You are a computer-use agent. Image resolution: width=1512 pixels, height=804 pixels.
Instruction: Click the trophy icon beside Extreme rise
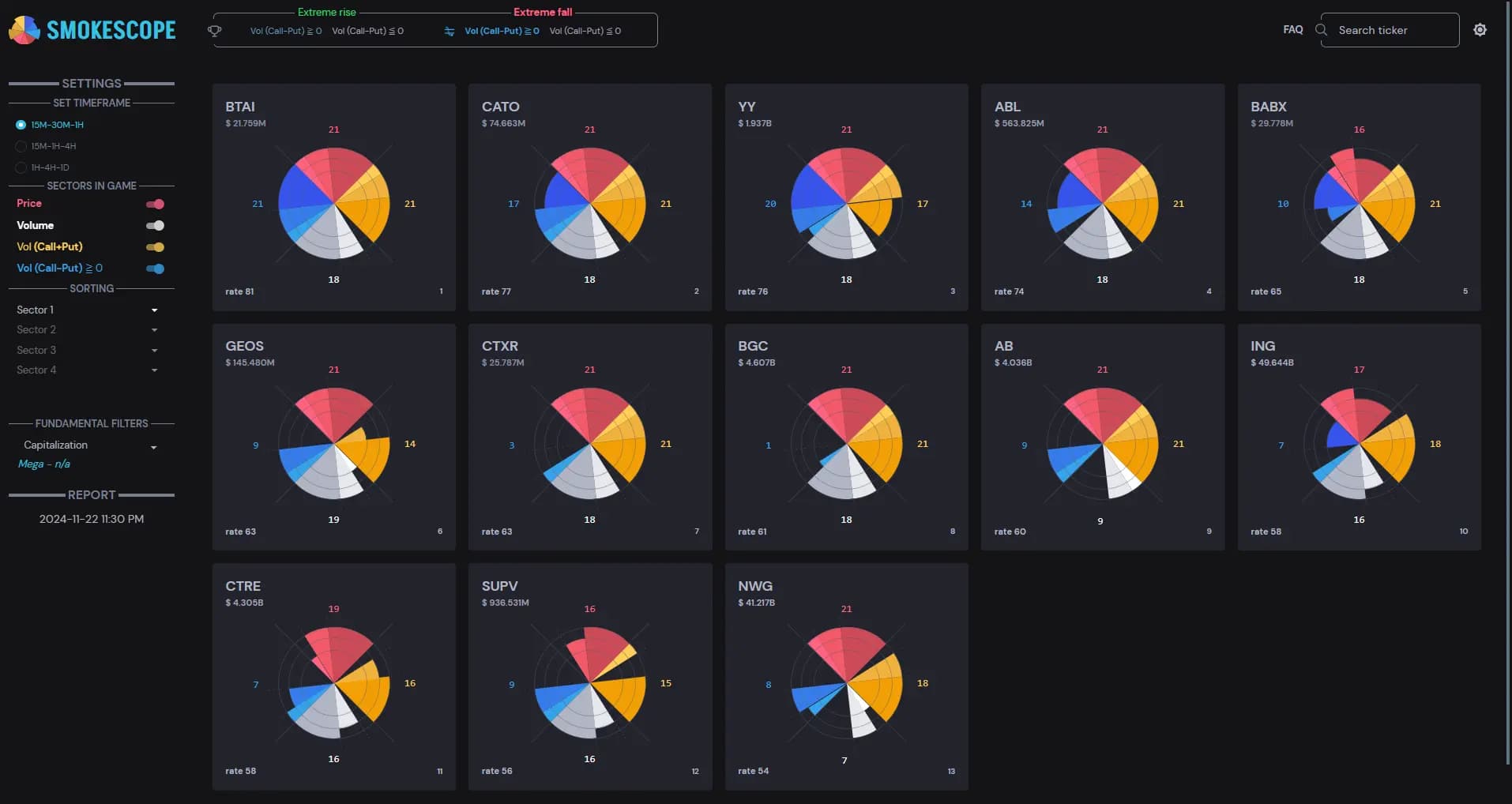point(215,31)
